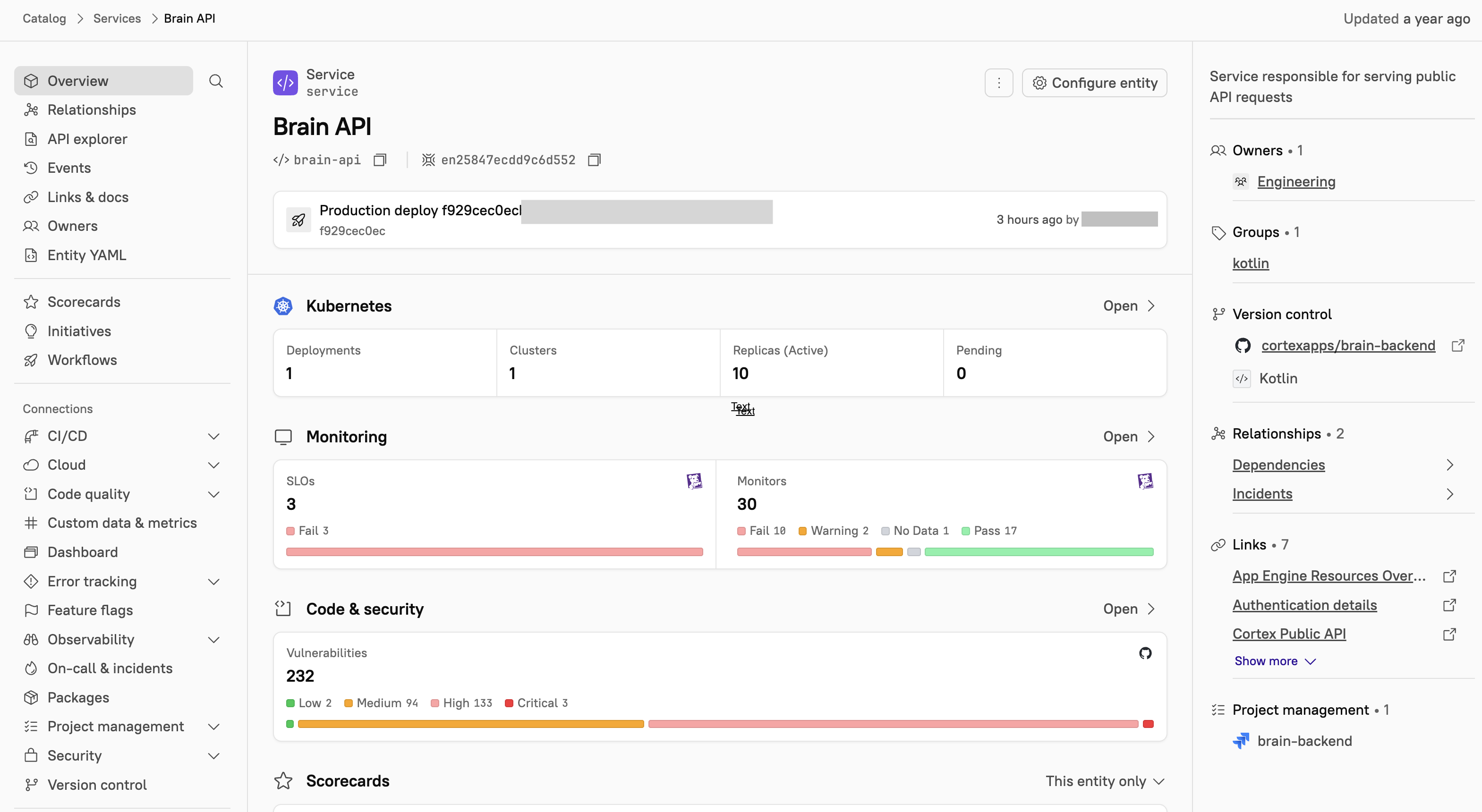Open the This entity only dropdown
The image size is (1482, 812).
coord(1105,781)
